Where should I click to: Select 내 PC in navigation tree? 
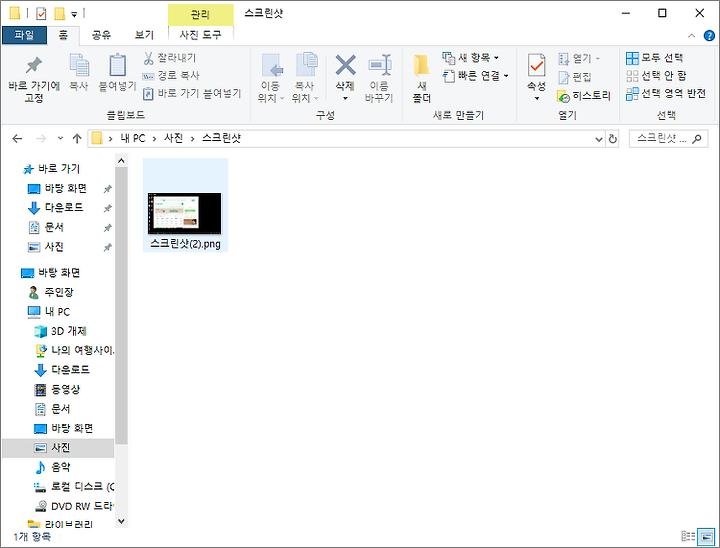tap(49, 312)
